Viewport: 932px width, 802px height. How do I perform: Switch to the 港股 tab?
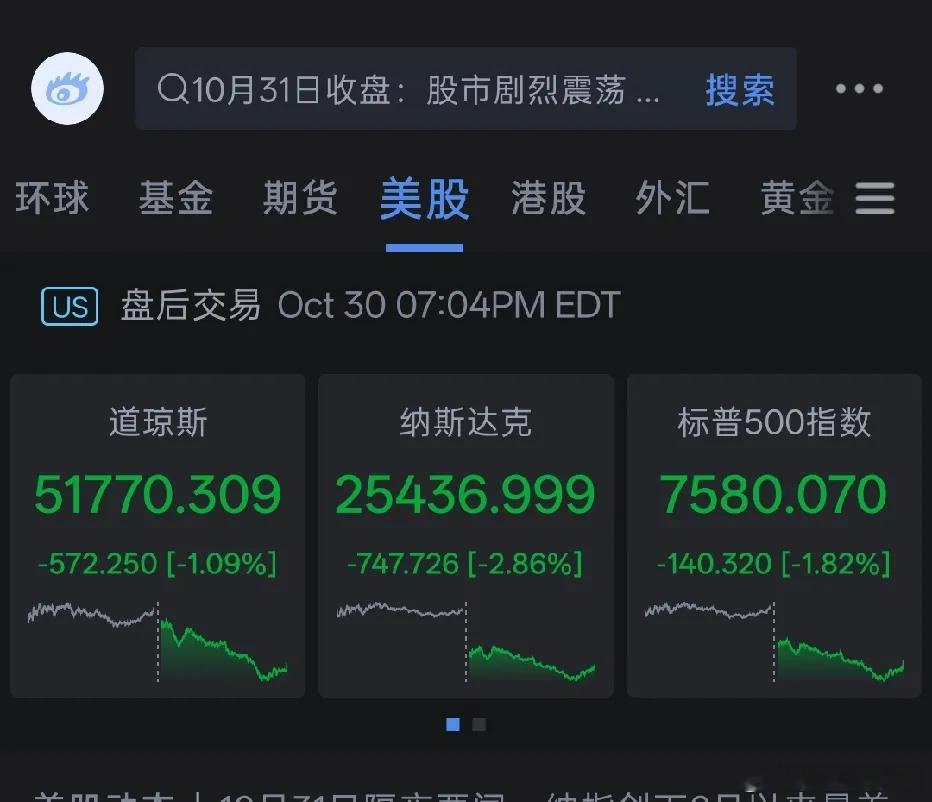(x=549, y=198)
